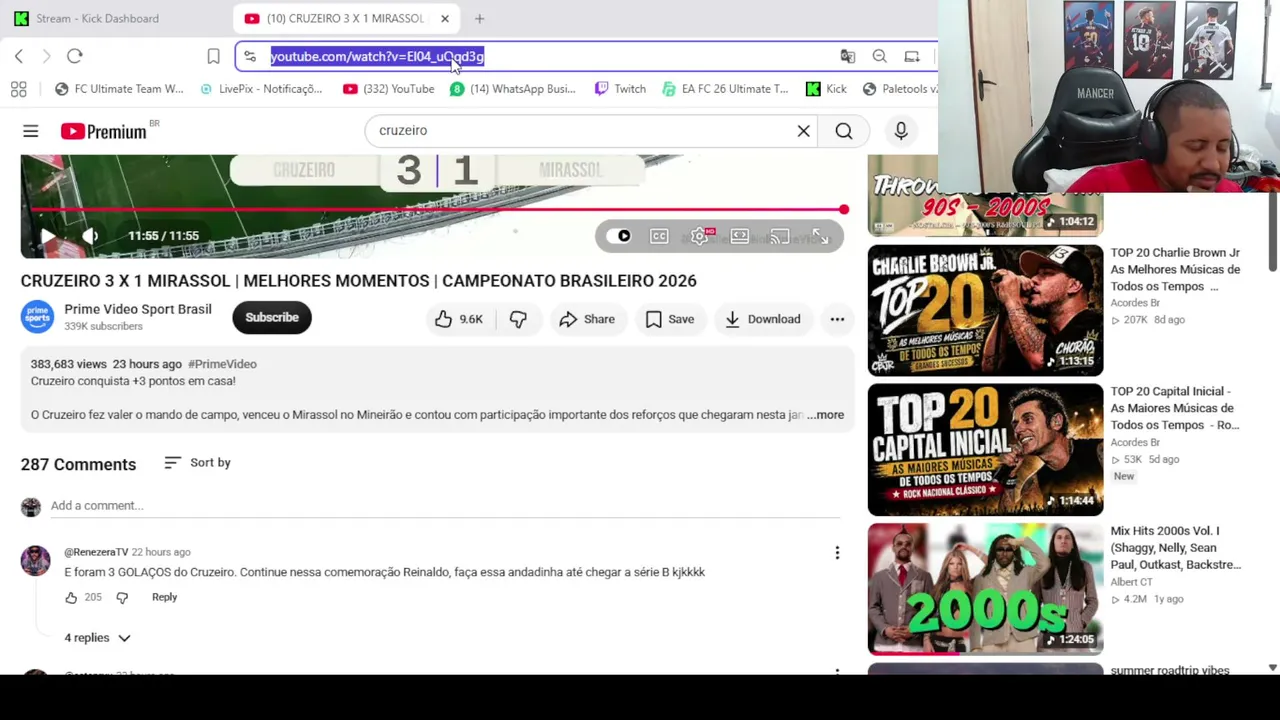Image resolution: width=1280 pixels, height=720 pixels.
Task: Open the Kick bookmark
Action: tap(827, 89)
